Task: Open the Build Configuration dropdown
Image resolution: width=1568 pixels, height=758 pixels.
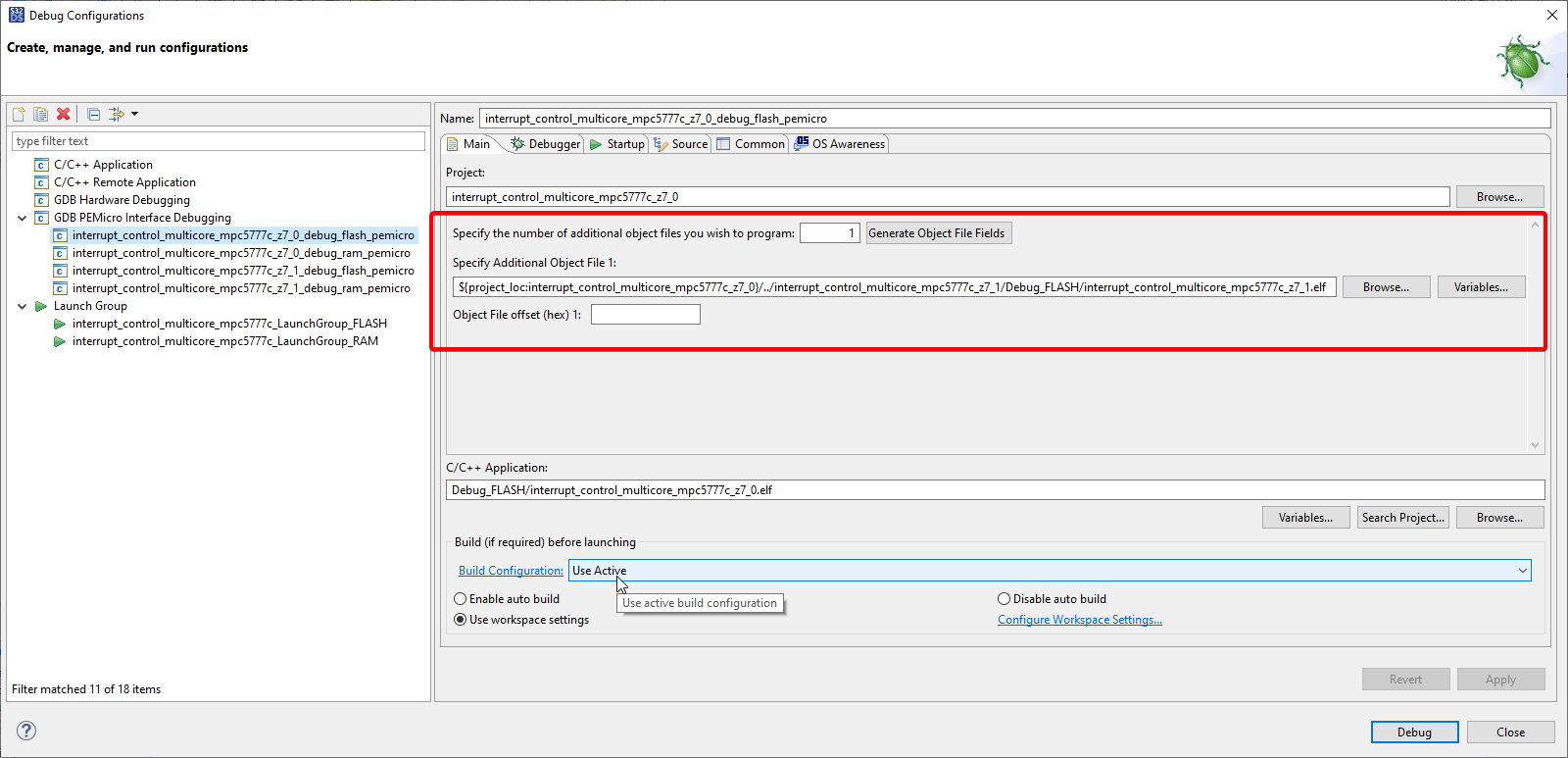Action: pos(1050,571)
